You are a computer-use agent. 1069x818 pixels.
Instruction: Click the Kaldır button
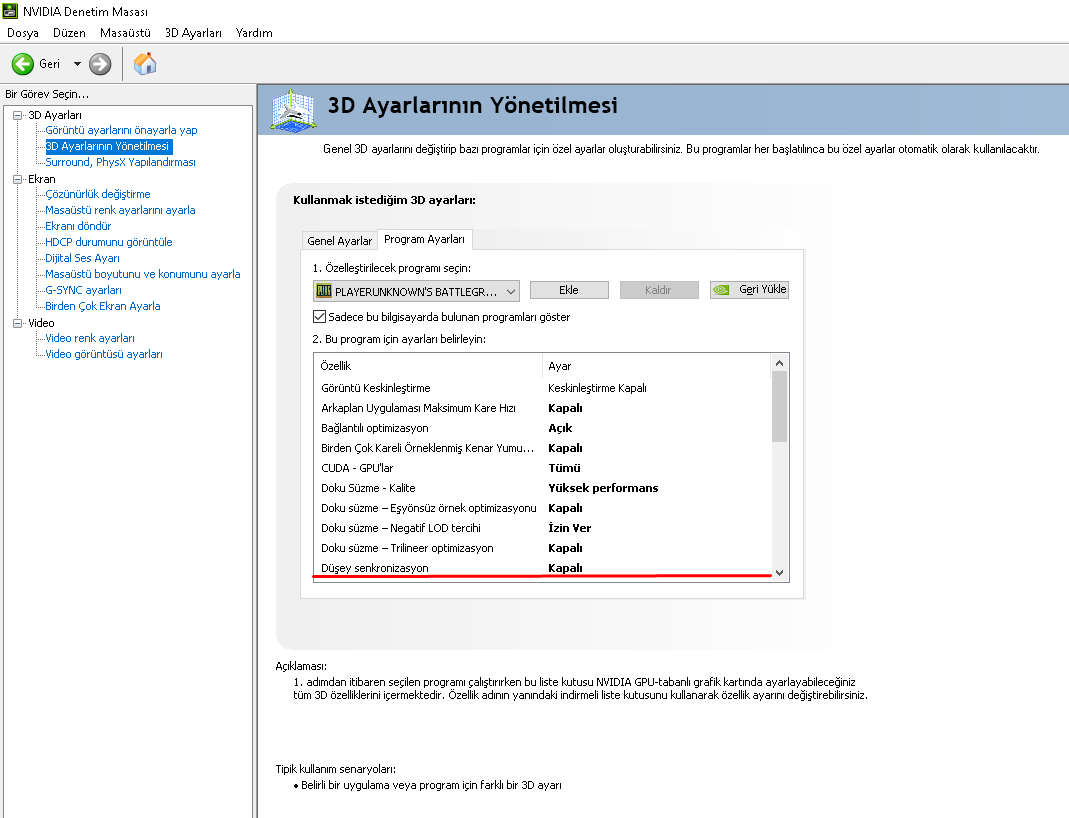[x=658, y=290]
